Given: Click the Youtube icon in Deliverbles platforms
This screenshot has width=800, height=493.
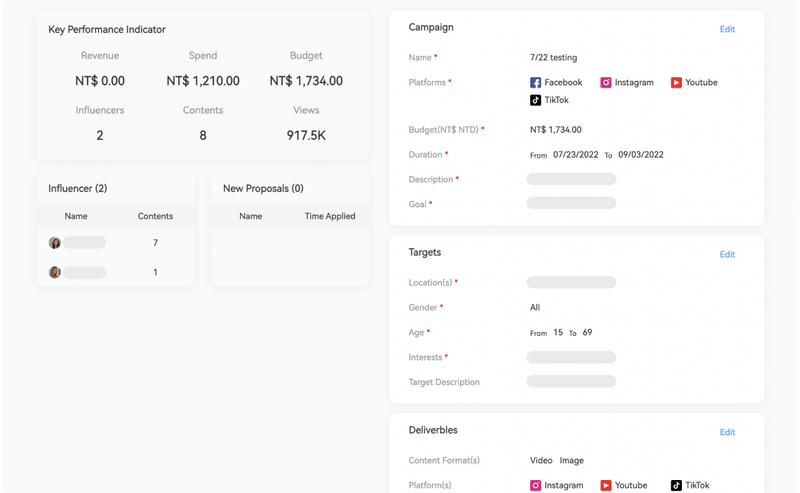Looking at the screenshot, I should (606, 485).
